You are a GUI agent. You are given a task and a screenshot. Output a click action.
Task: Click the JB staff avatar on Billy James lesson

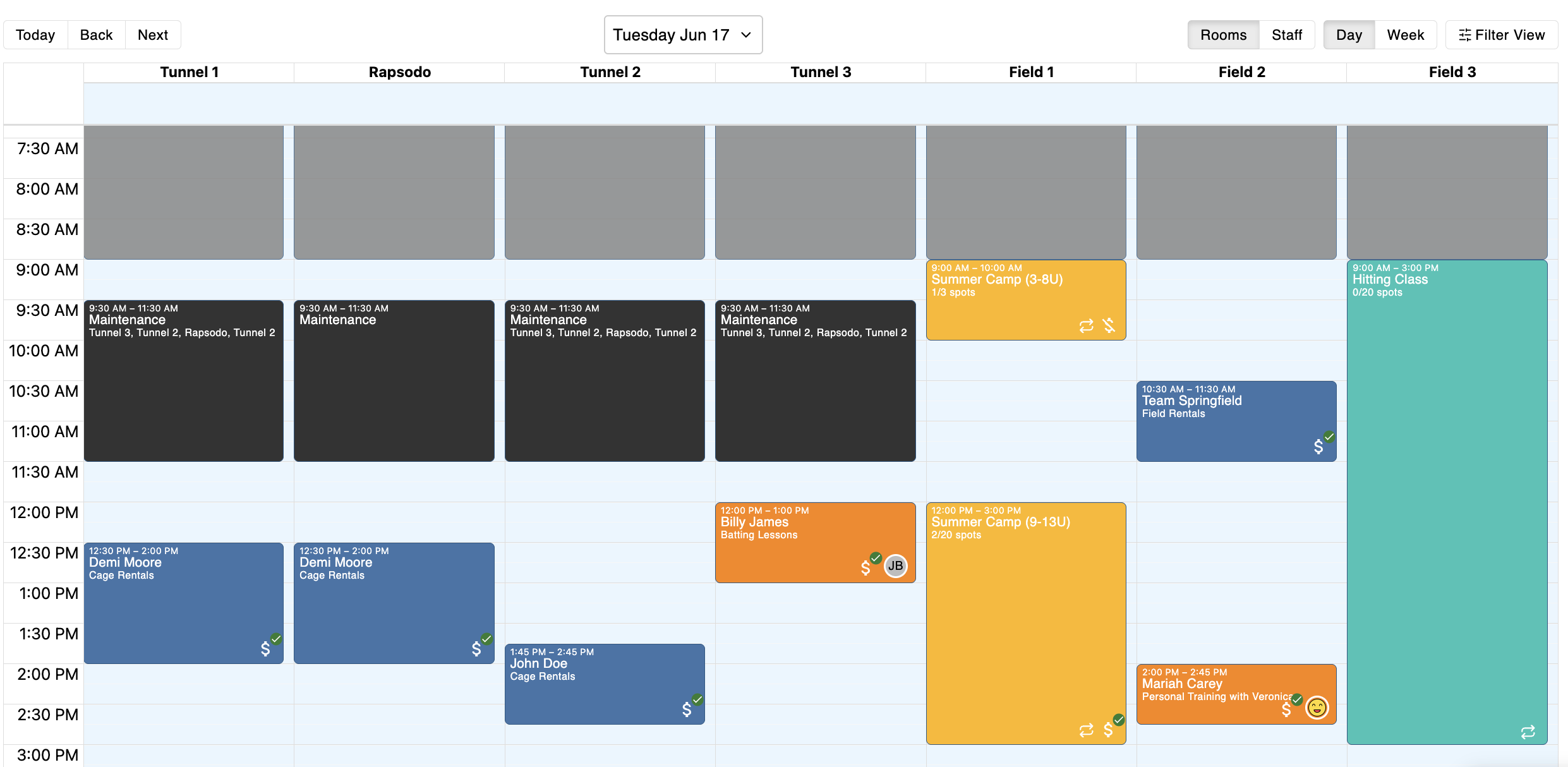pos(895,565)
